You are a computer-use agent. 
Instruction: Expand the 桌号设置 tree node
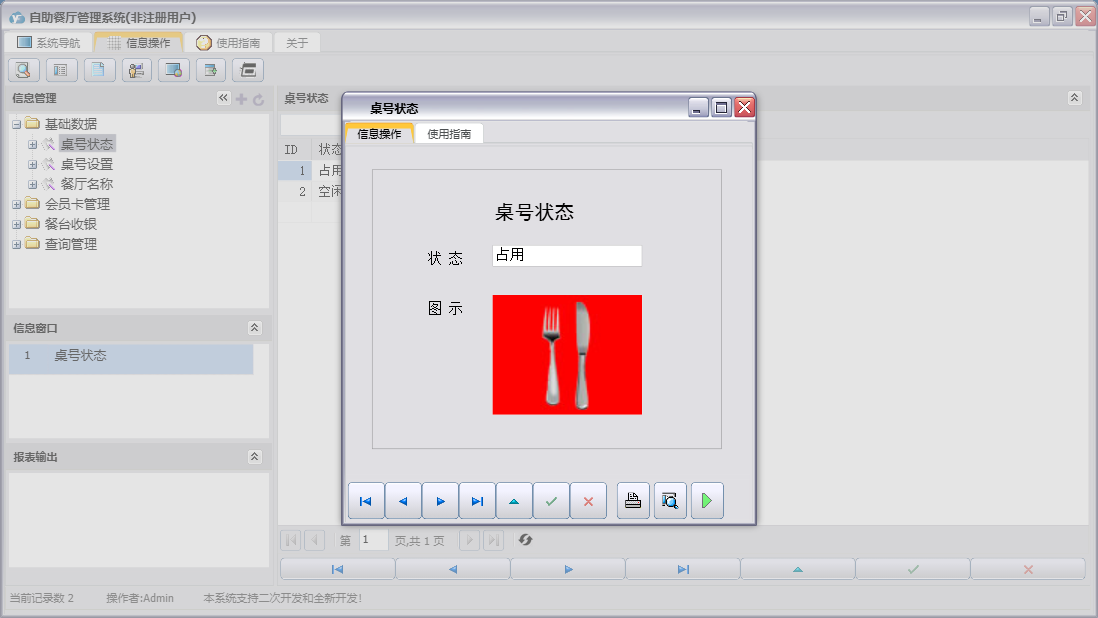31,163
